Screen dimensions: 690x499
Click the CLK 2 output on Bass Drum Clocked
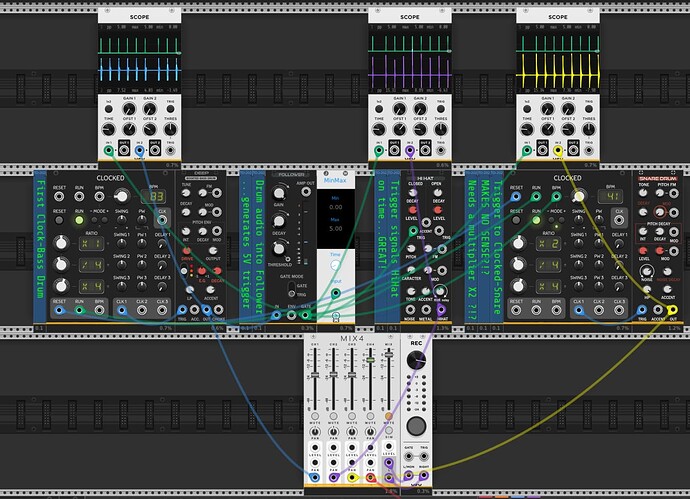coord(142,310)
